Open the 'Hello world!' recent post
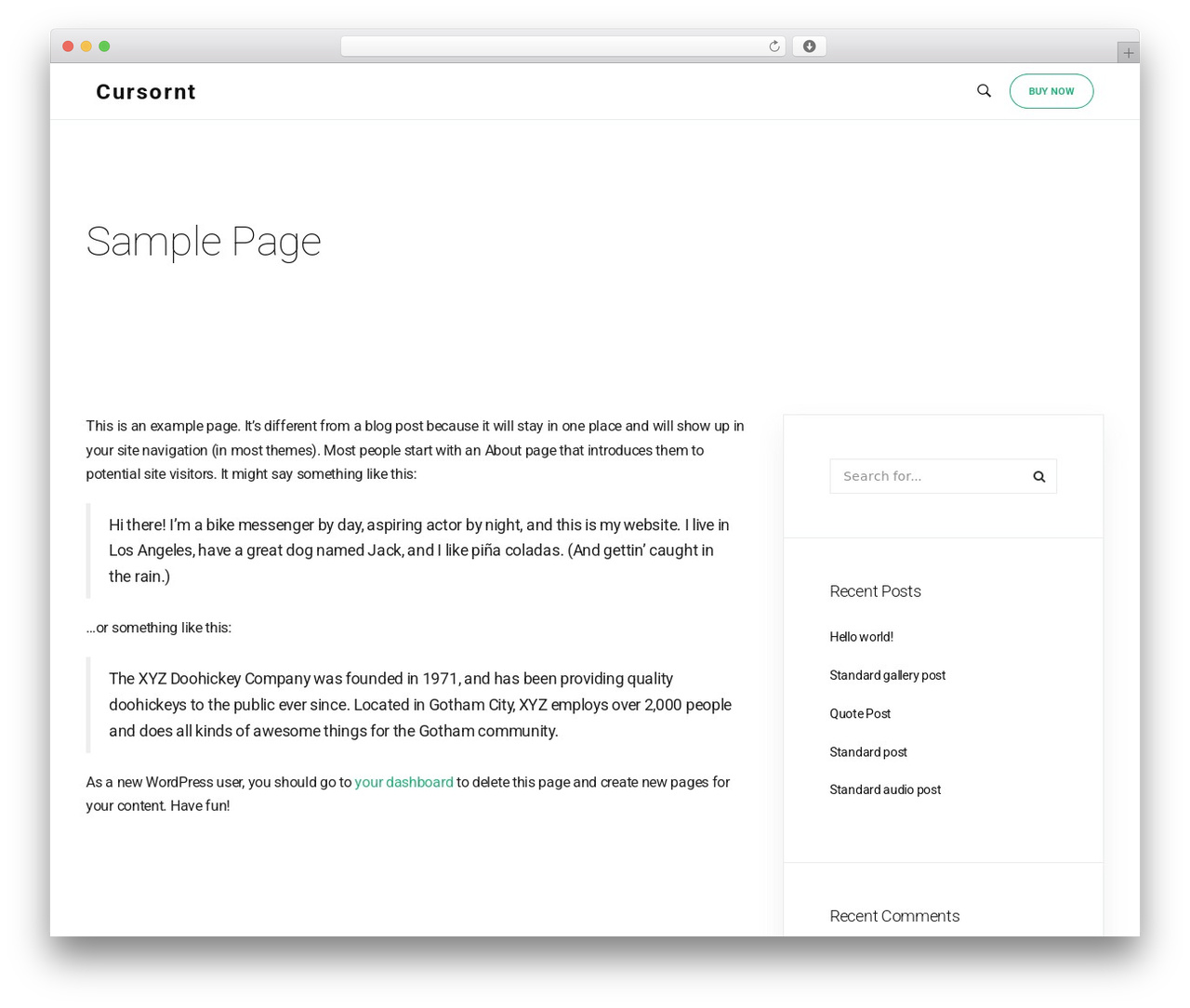Viewport: 1190px width, 1008px height. click(861, 637)
